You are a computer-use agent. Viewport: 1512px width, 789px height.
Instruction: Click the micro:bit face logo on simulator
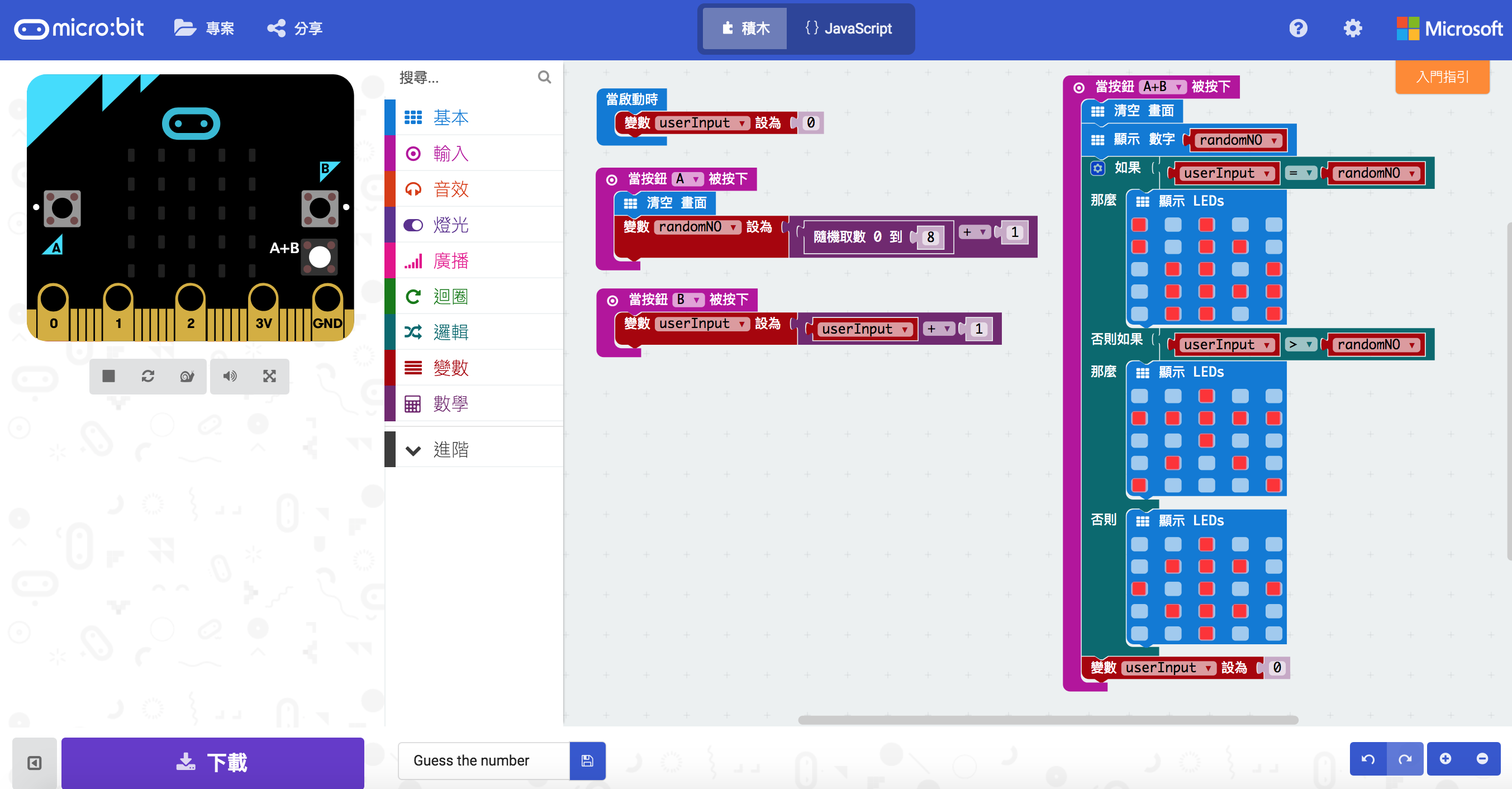tap(191, 124)
